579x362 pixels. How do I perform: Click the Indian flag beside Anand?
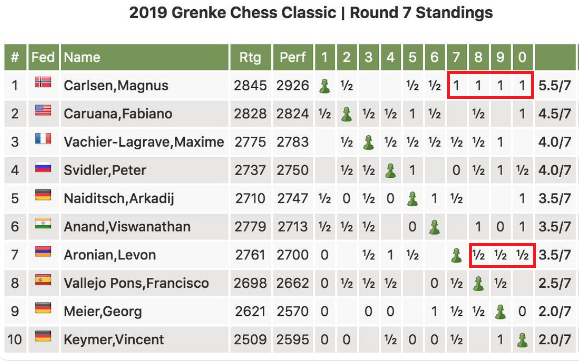pos(43,223)
